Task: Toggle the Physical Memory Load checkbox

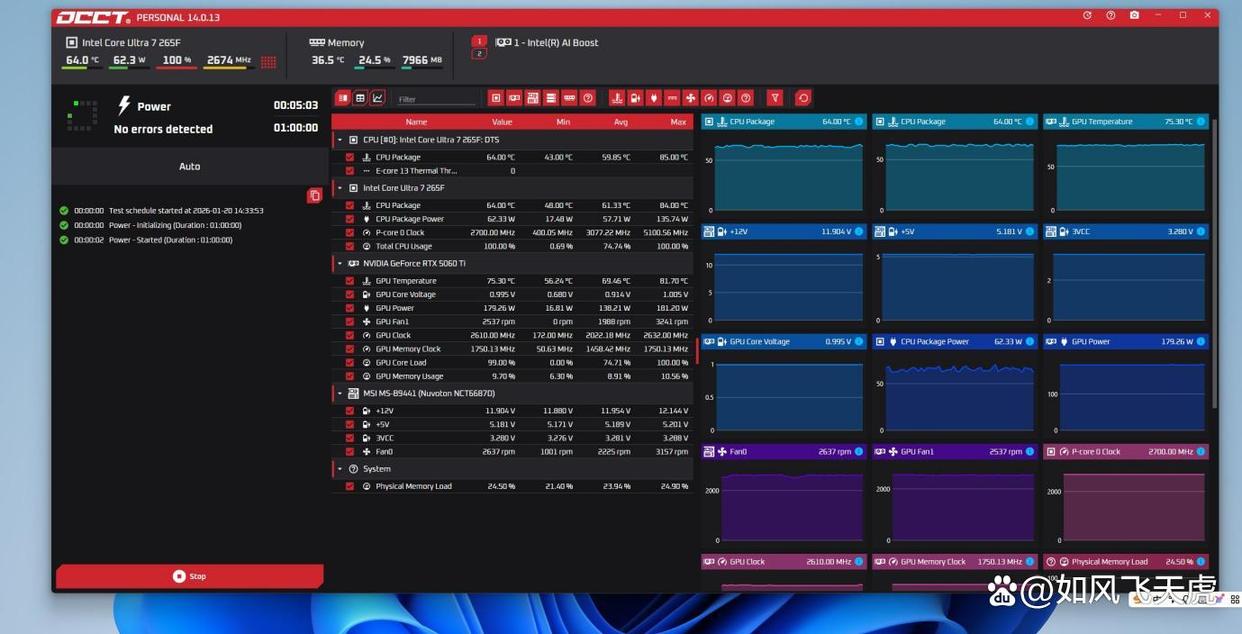Action: pos(349,486)
